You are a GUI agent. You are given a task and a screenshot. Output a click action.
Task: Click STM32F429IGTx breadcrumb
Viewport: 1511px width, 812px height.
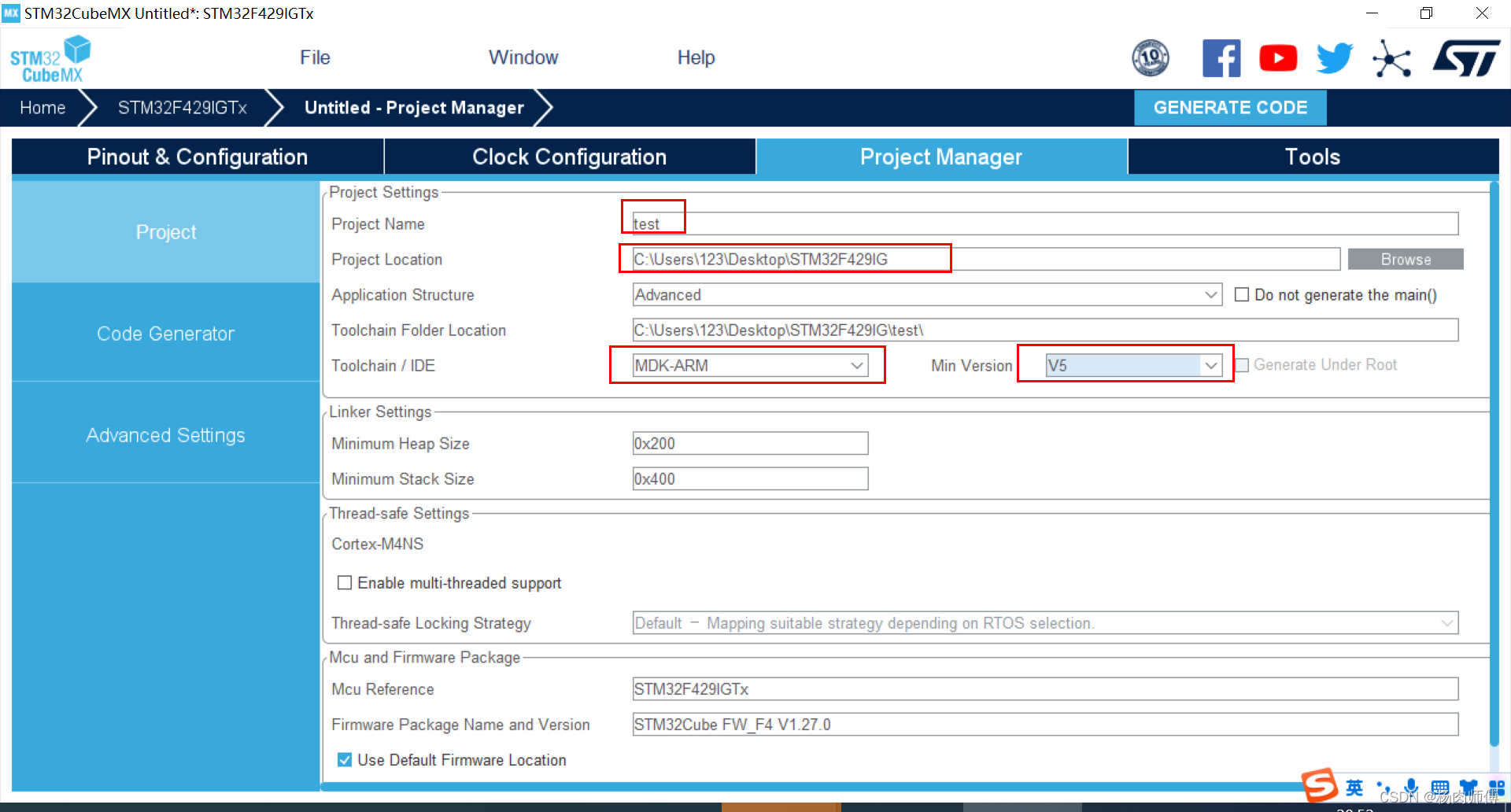pyautogui.click(x=183, y=108)
